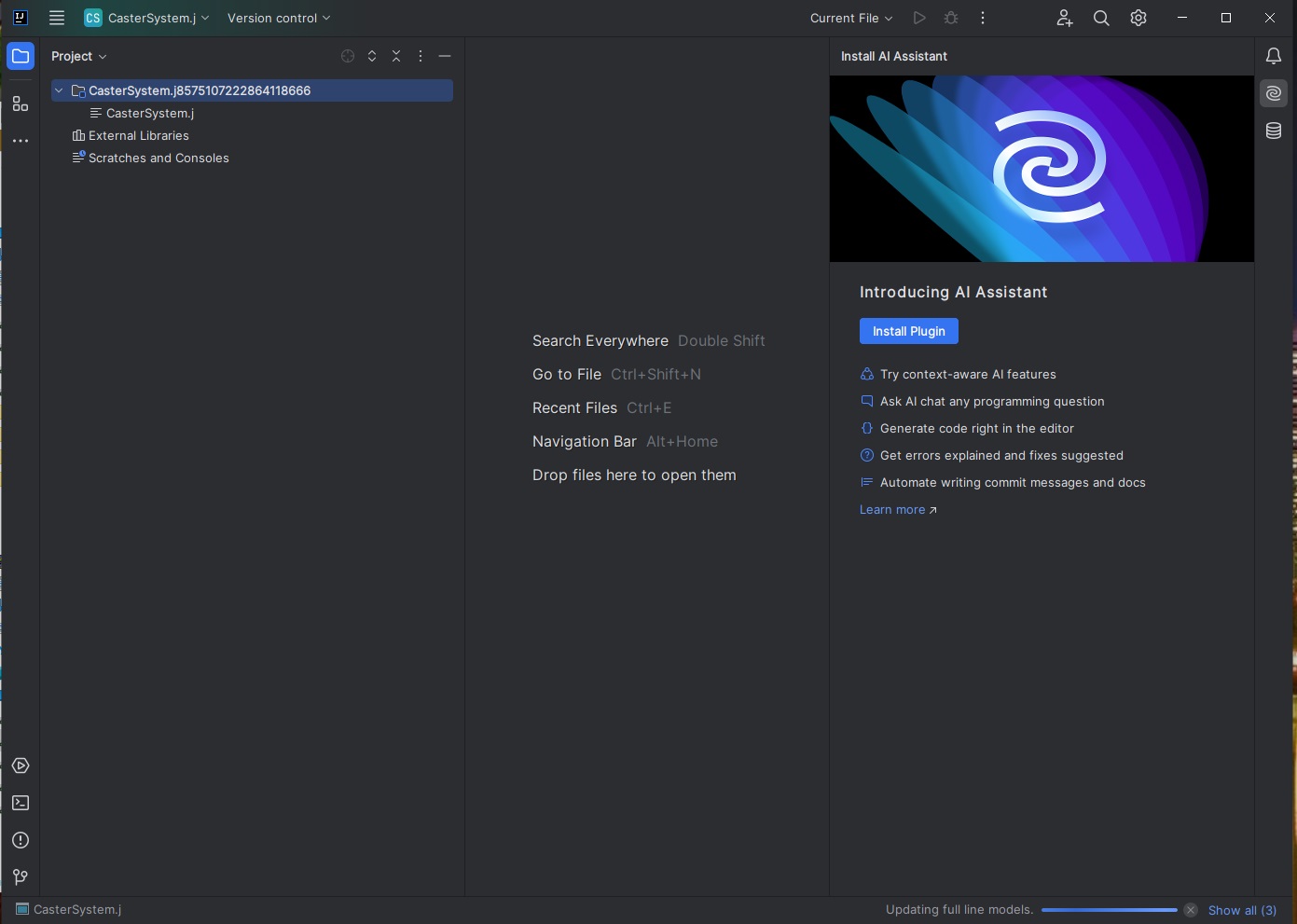Screen dimensions: 1297x924
Task: Click Show all (3) background tasks
Action: pos(1243,910)
